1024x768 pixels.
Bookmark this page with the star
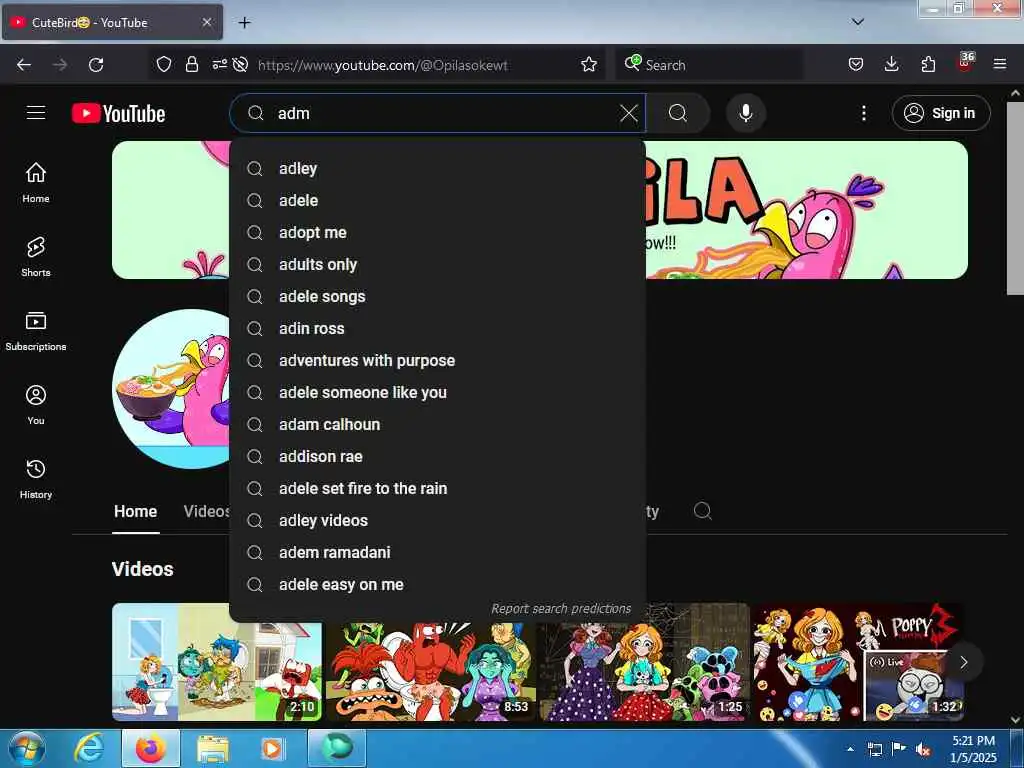588,64
